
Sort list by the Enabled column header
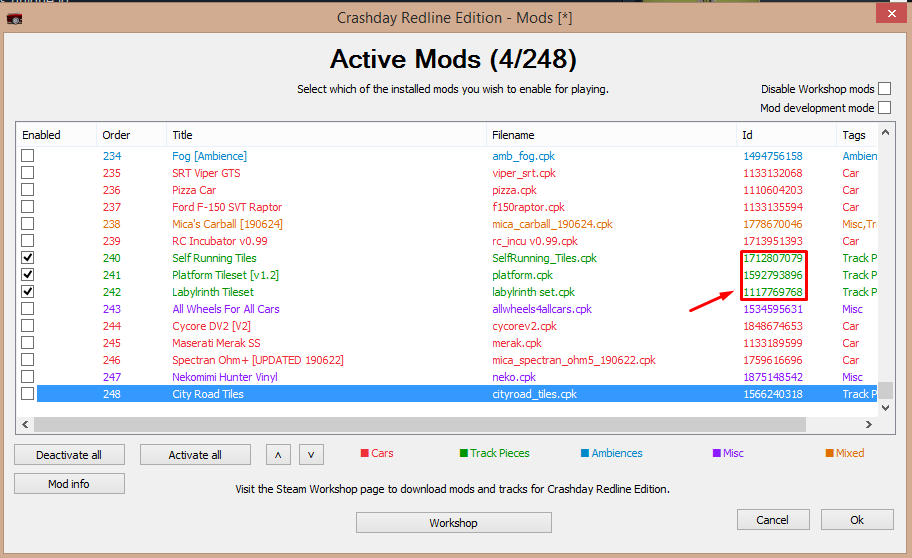tap(56, 135)
